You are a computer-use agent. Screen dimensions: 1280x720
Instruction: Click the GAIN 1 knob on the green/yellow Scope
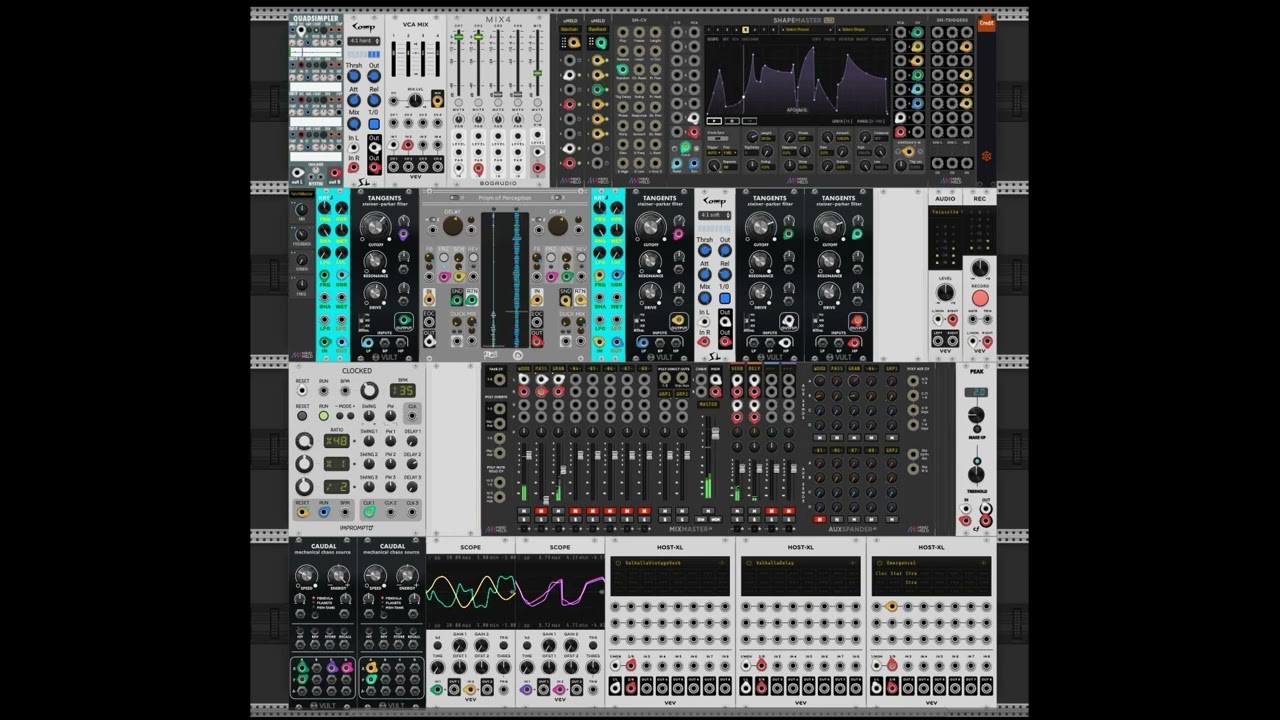pos(459,645)
